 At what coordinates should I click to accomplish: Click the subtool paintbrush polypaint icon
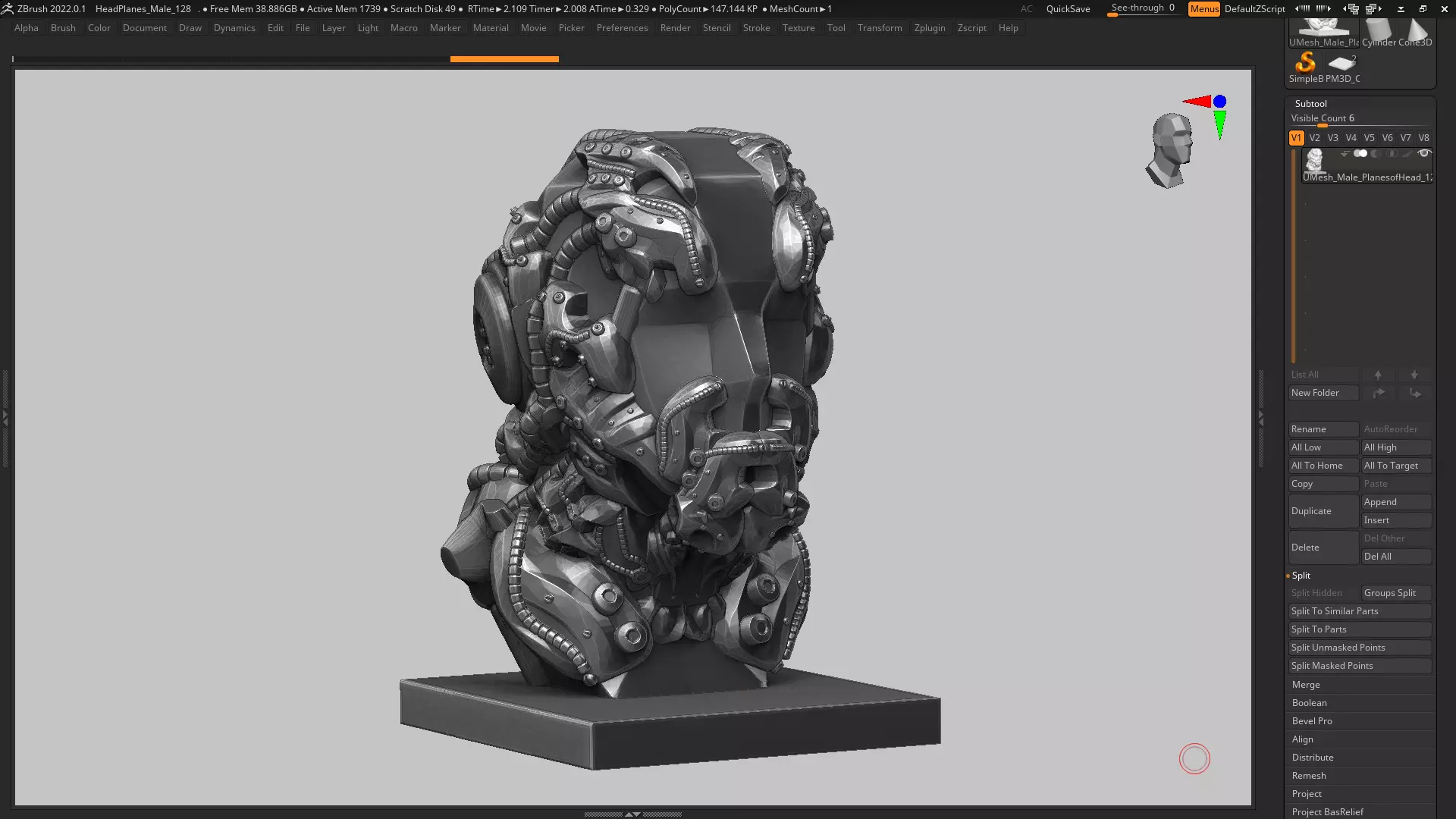(1408, 154)
